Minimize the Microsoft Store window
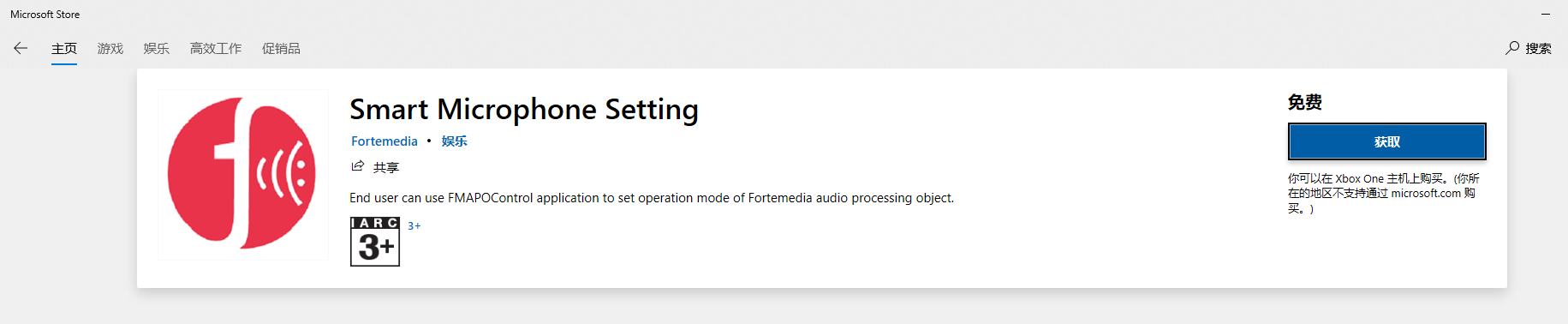The width and height of the screenshot is (1568, 324). click(1546, 15)
